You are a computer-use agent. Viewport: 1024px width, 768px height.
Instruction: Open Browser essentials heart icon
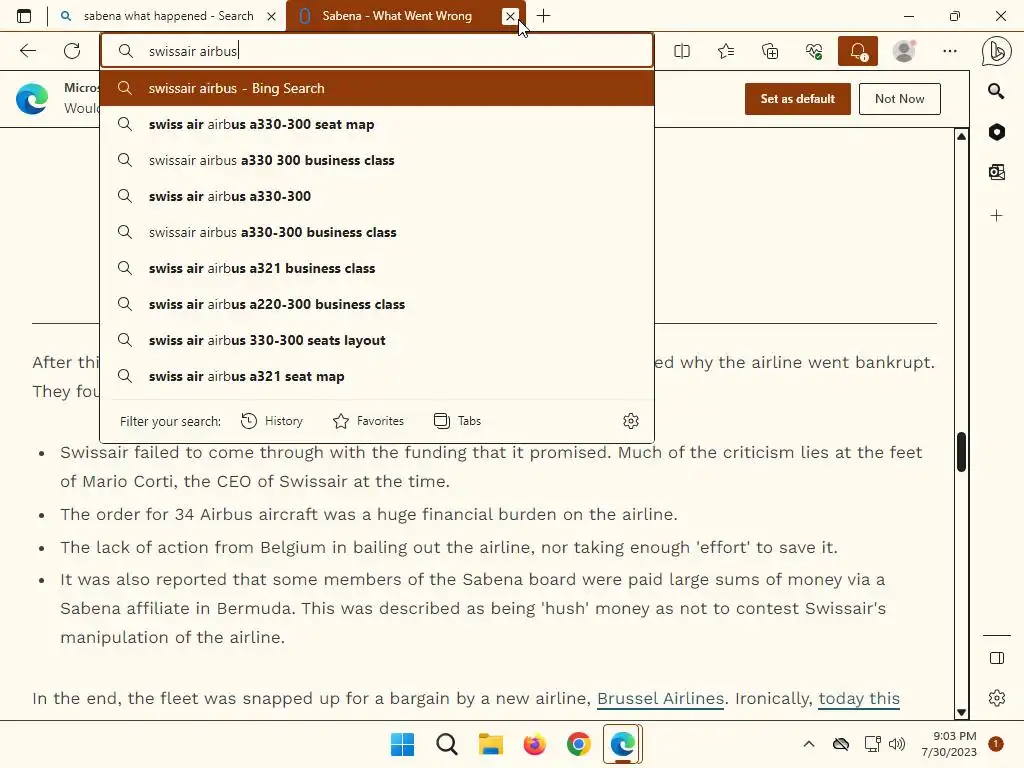tap(814, 51)
